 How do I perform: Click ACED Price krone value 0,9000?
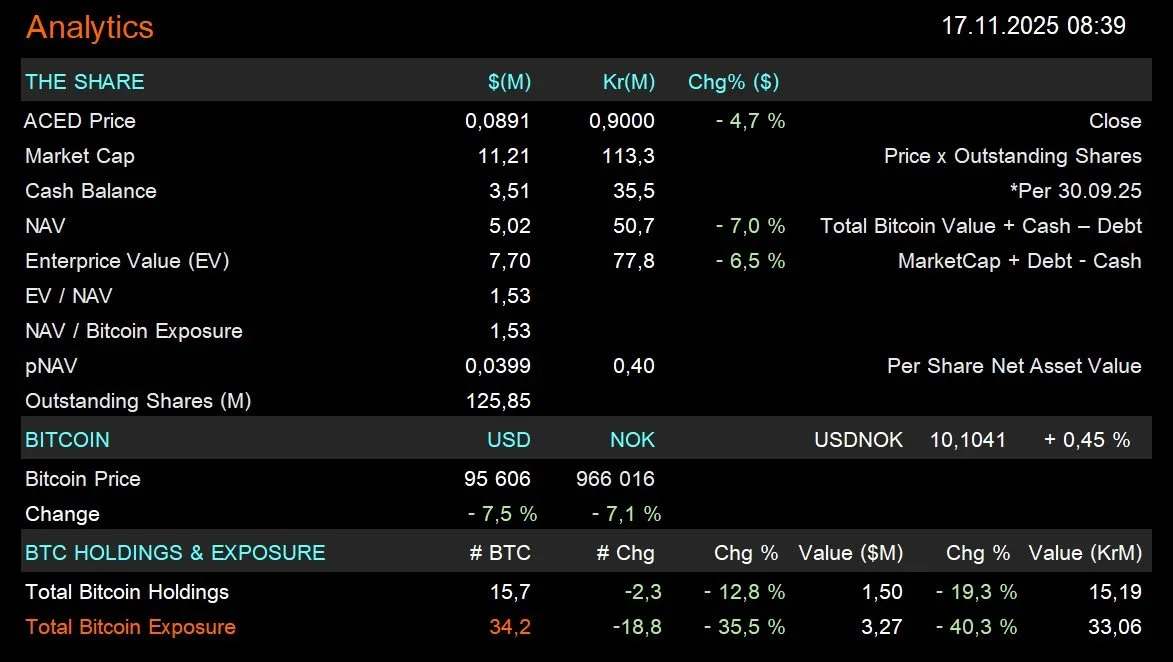[622, 120]
